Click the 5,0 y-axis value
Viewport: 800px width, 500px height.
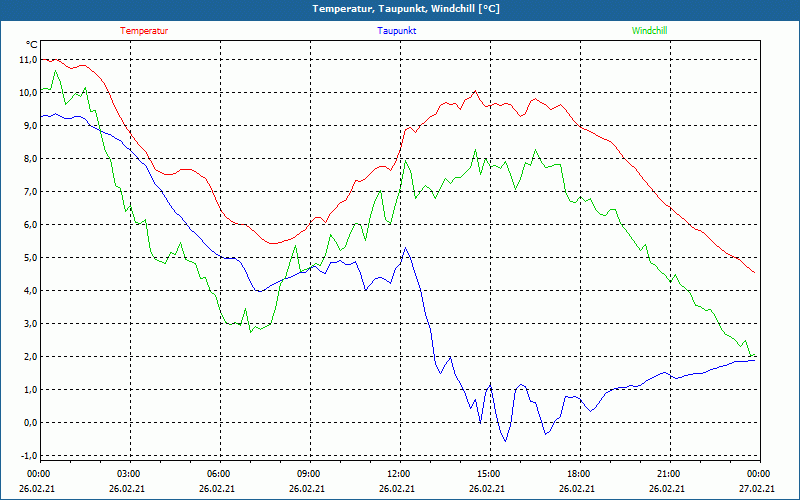(30, 258)
